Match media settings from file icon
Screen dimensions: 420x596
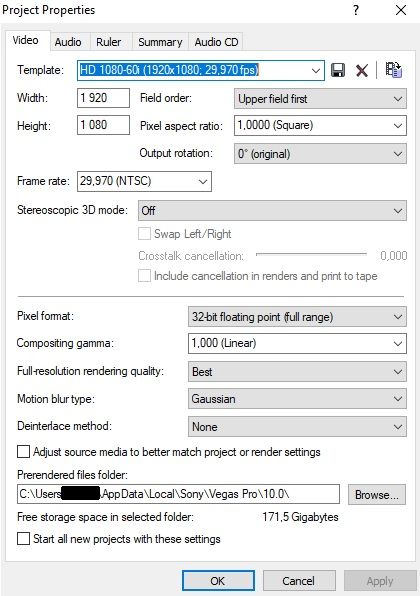click(x=393, y=70)
